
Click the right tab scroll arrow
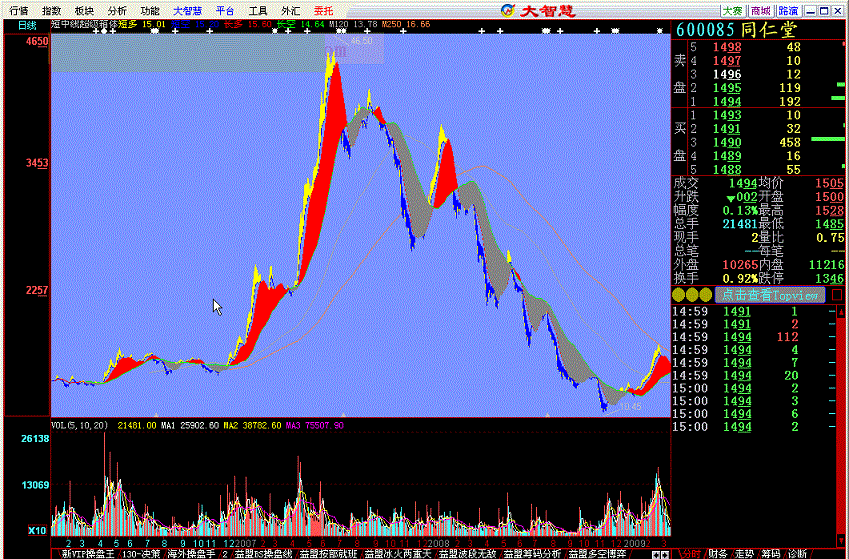tap(665, 555)
